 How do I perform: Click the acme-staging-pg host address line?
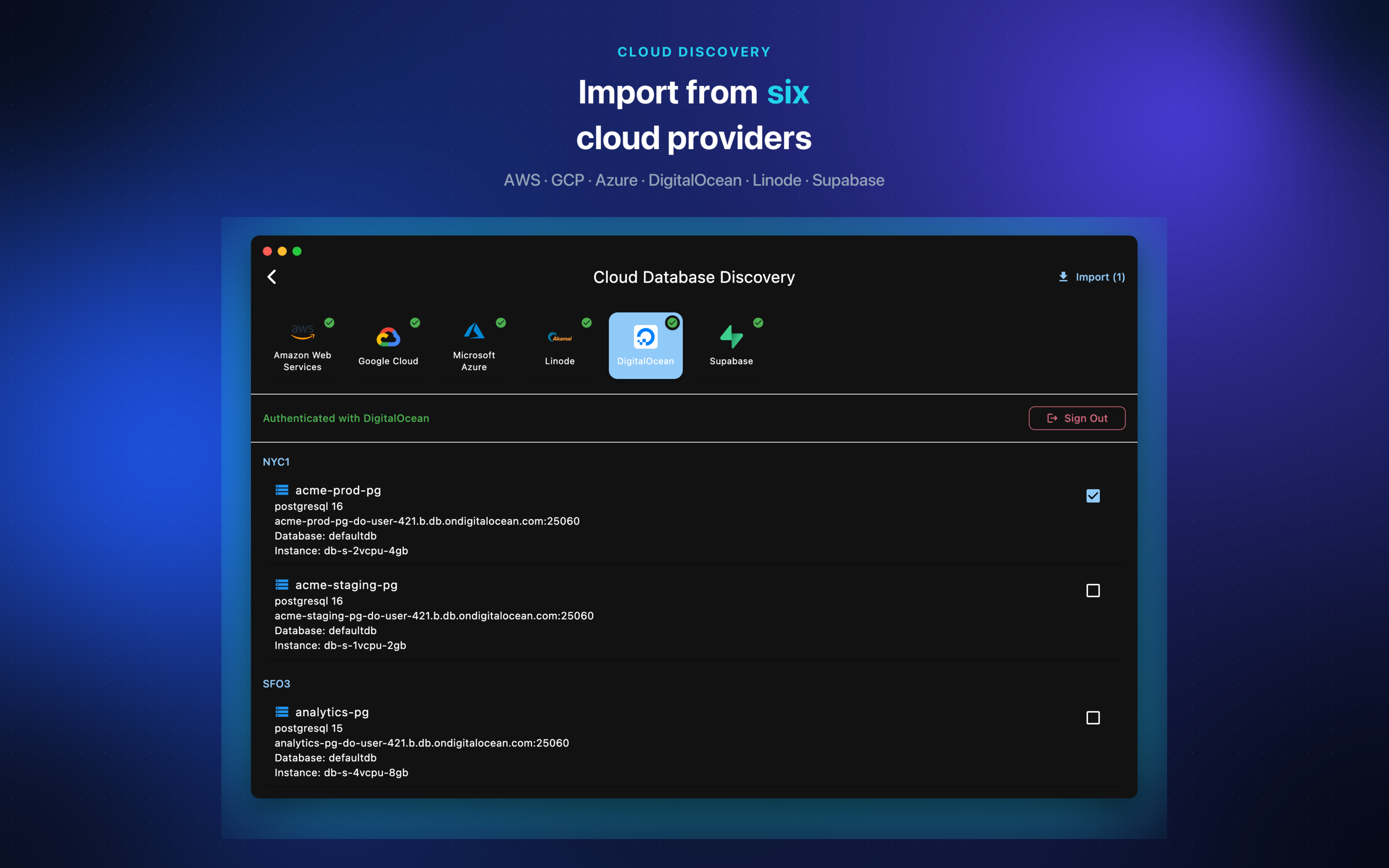click(x=434, y=616)
